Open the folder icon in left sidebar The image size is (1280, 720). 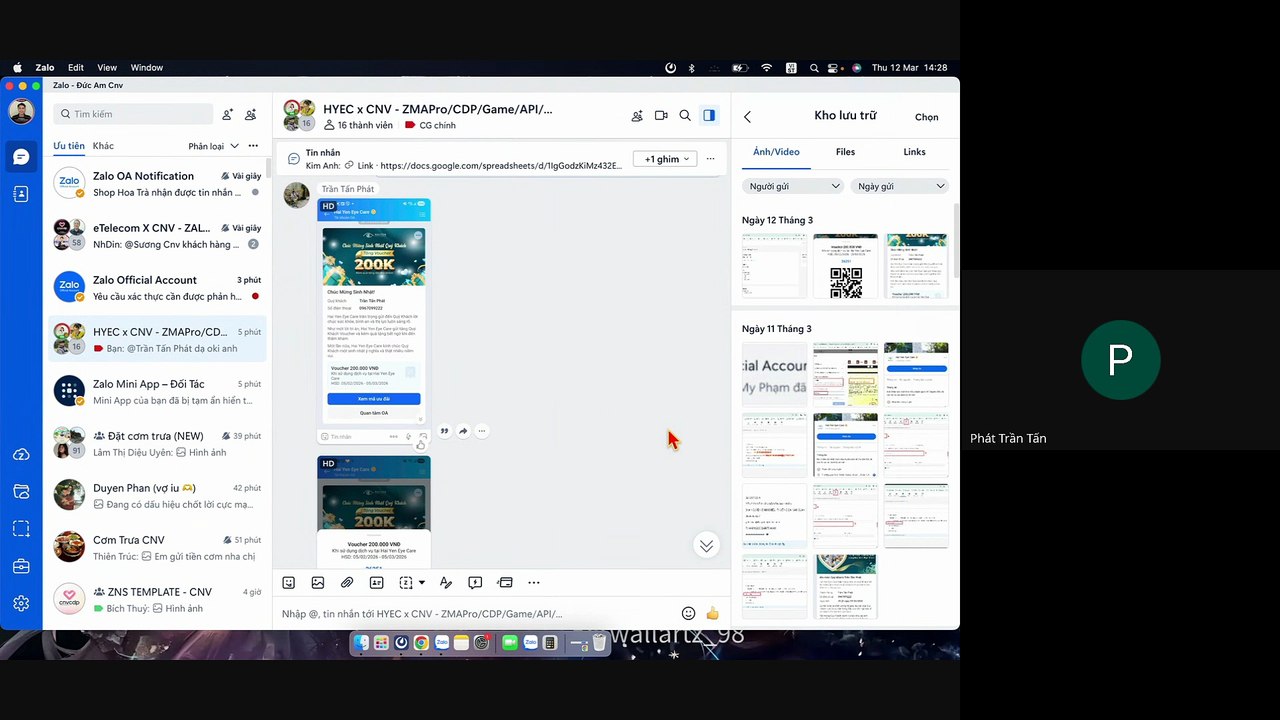pos(21,491)
